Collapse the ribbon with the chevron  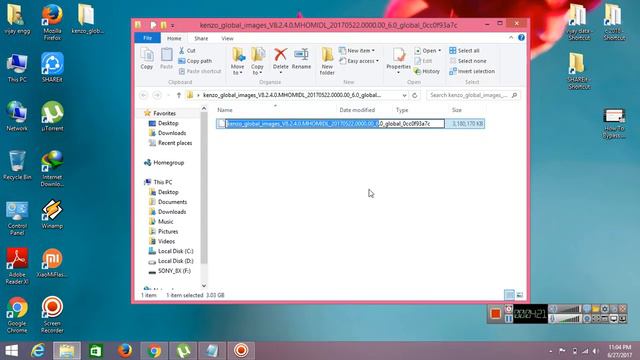[x=511, y=38]
